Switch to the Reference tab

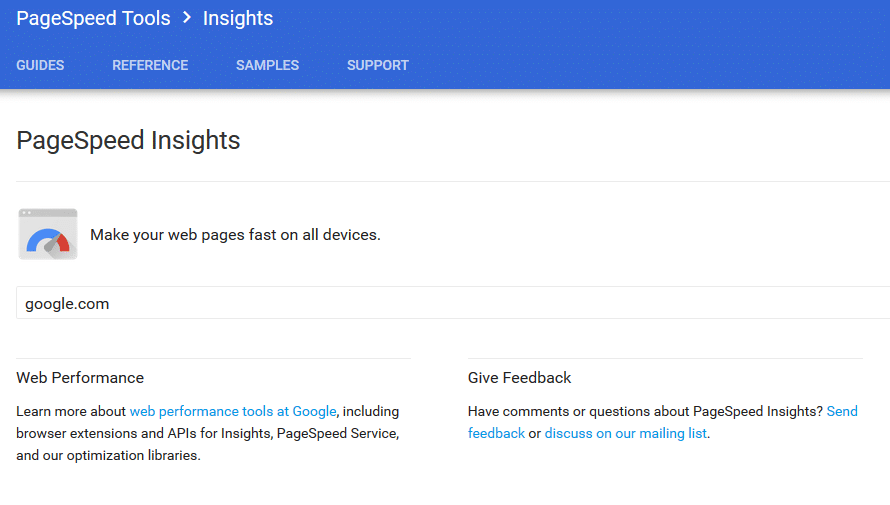click(150, 65)
